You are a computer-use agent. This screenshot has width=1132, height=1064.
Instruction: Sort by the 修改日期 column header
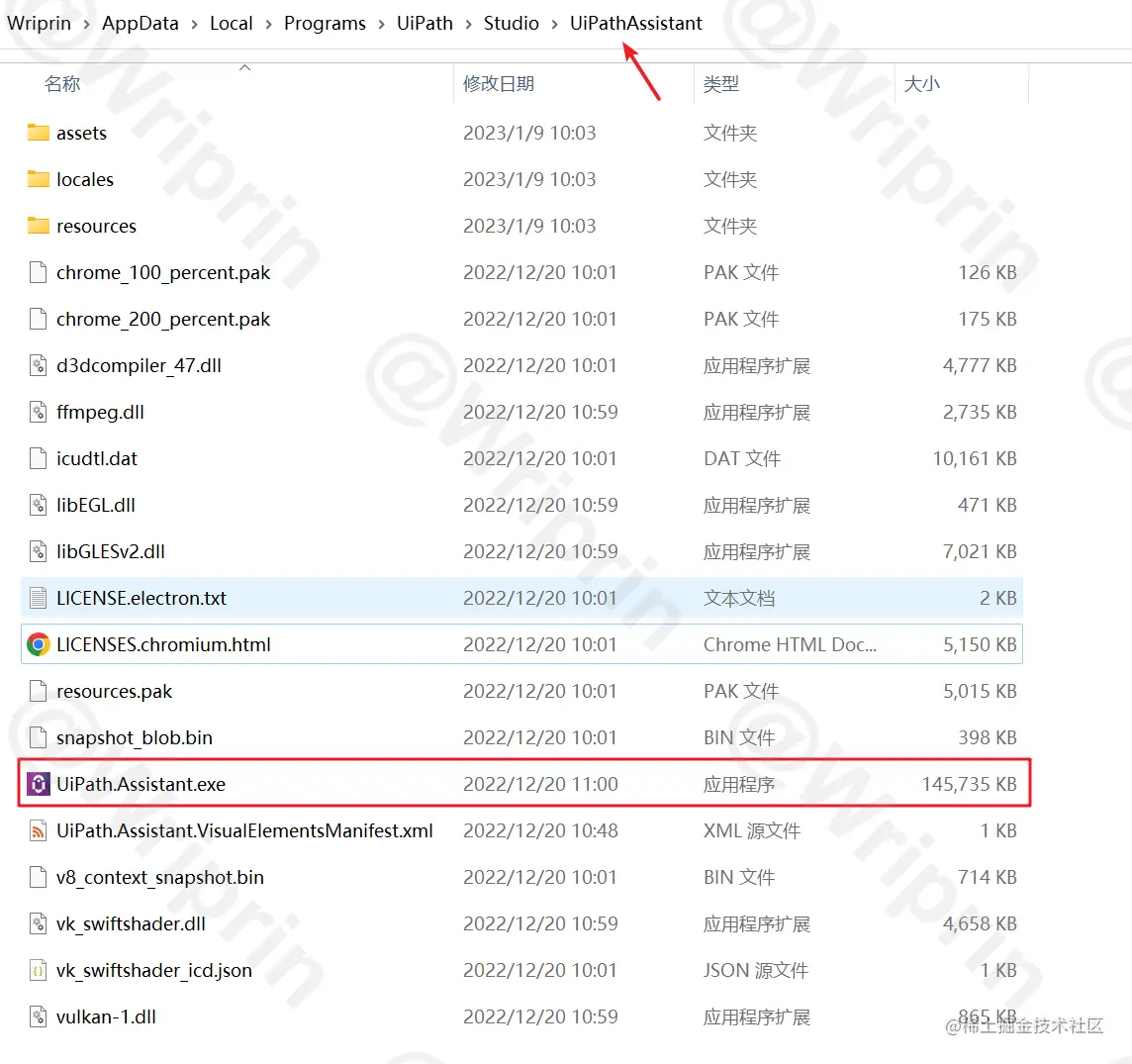(x=498, y=84)
